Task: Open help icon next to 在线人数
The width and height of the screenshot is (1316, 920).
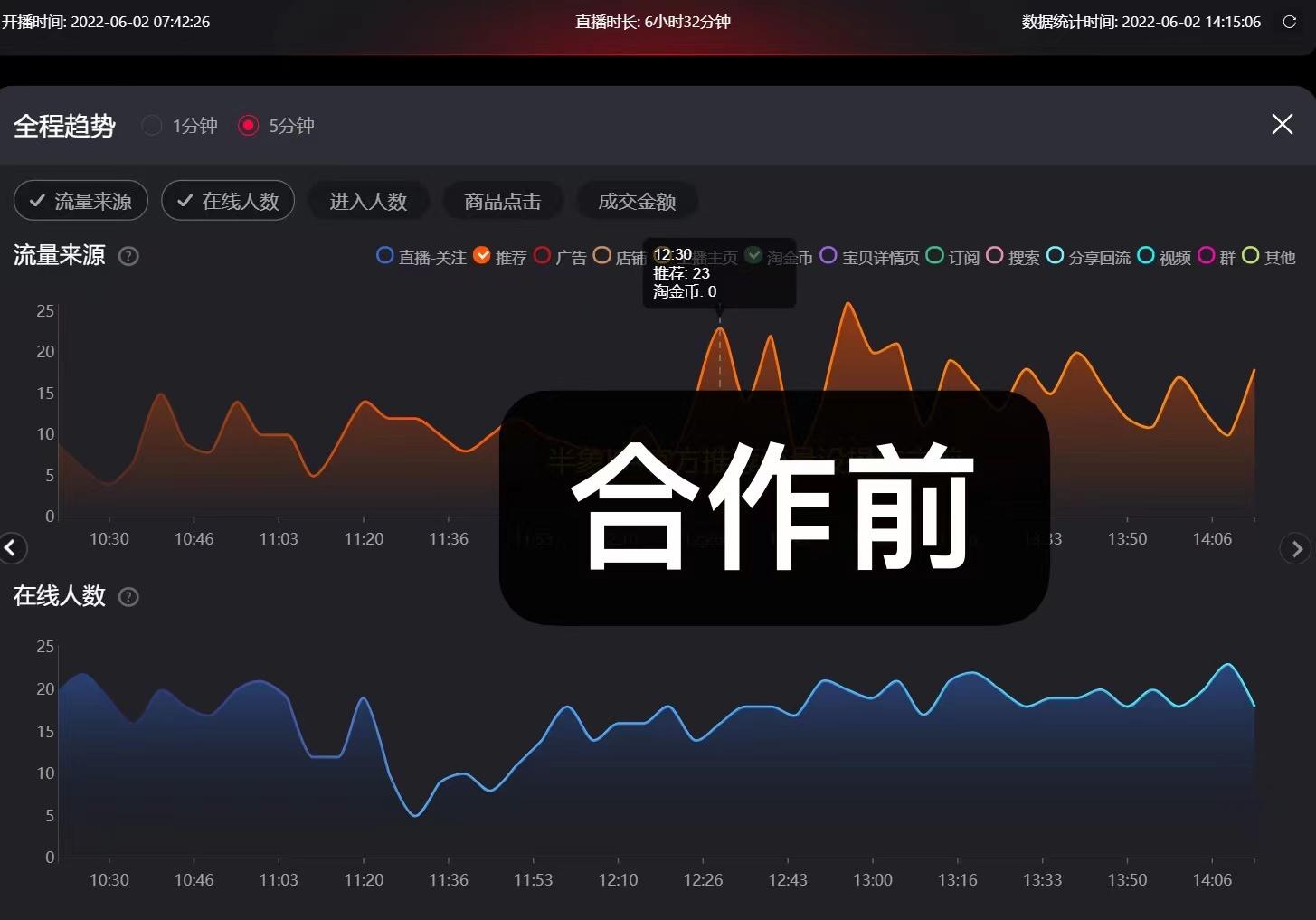Action: click(x=129, y=597)
